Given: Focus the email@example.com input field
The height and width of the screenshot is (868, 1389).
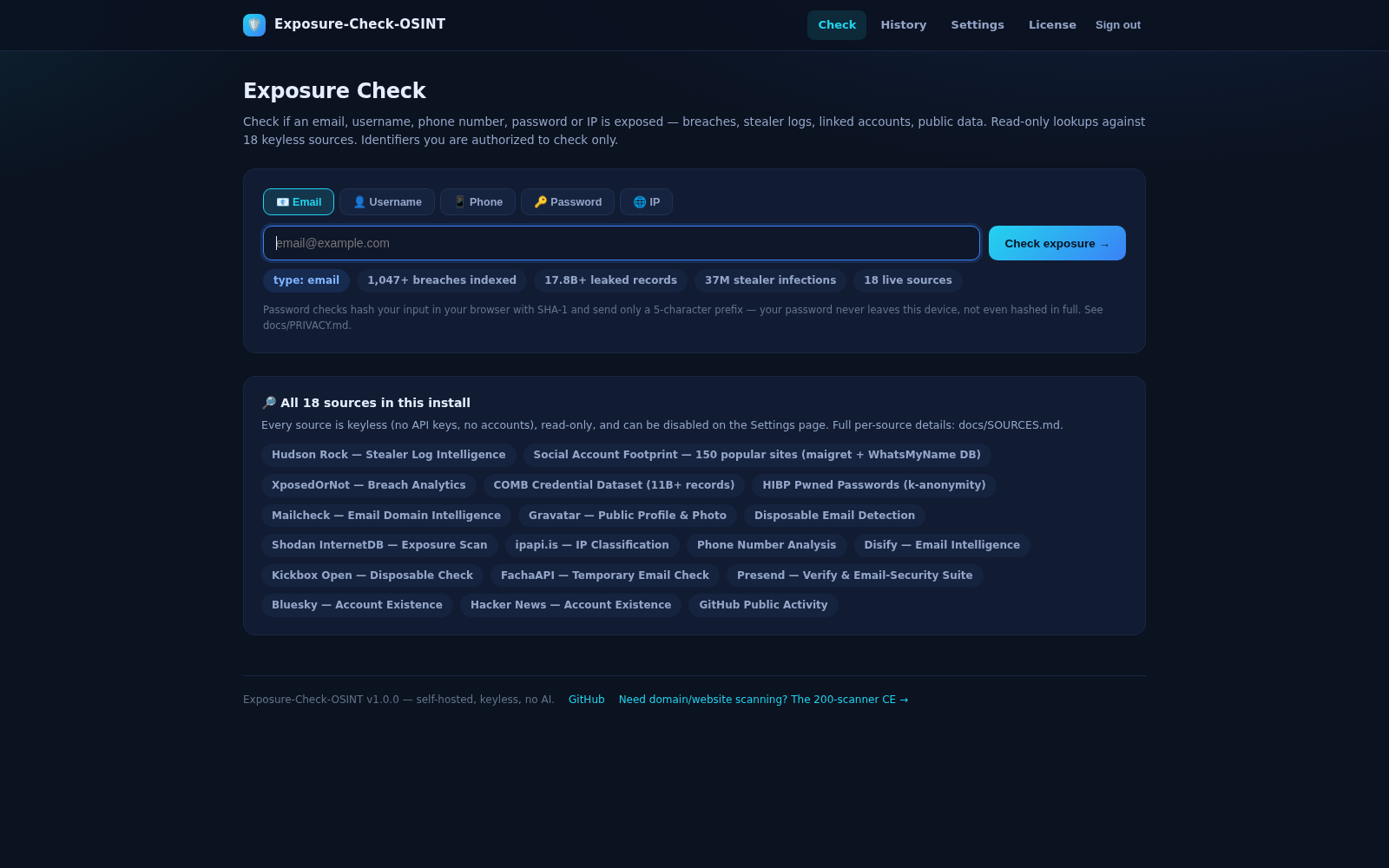Looking at the screenshot, I should [x=622, y=243].
